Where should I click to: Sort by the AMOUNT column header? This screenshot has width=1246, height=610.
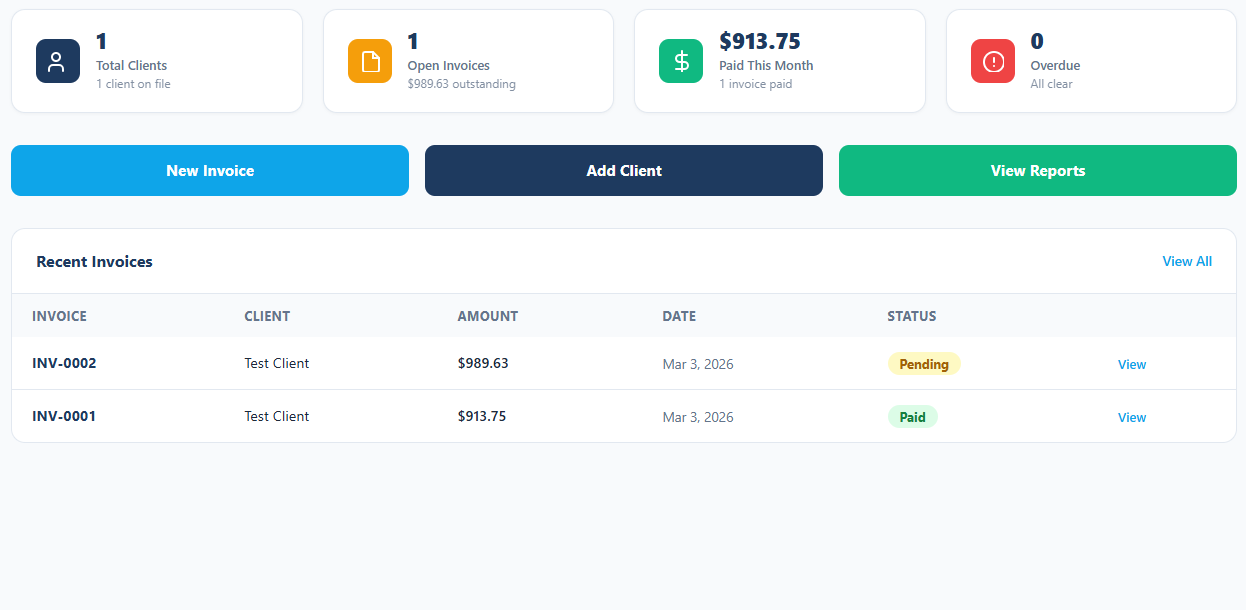(x=487, y=315)
